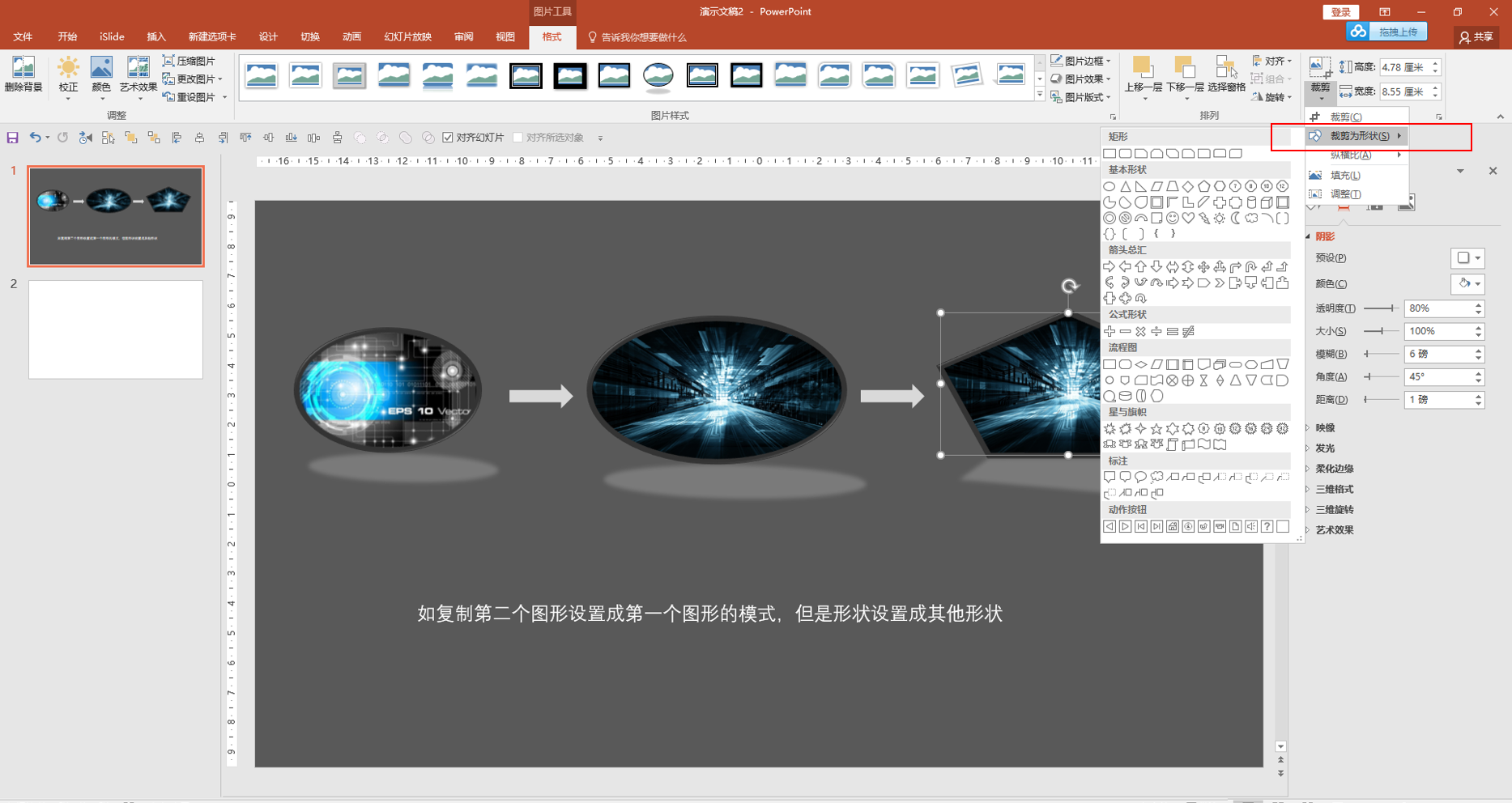Click the 透明度(T) slider
Screen dimensions: 1512x803
1382,308
